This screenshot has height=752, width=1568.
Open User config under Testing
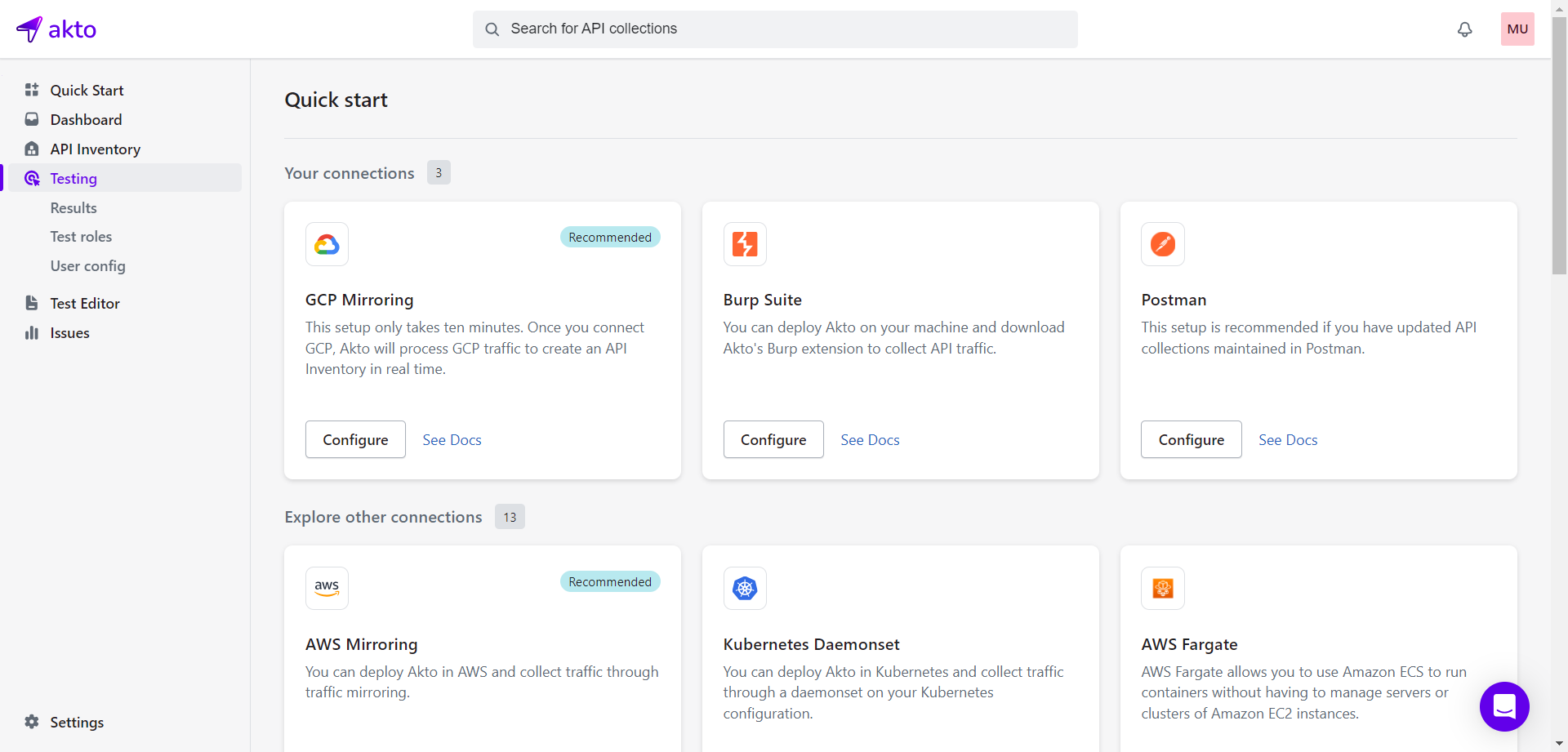point(87,266)
